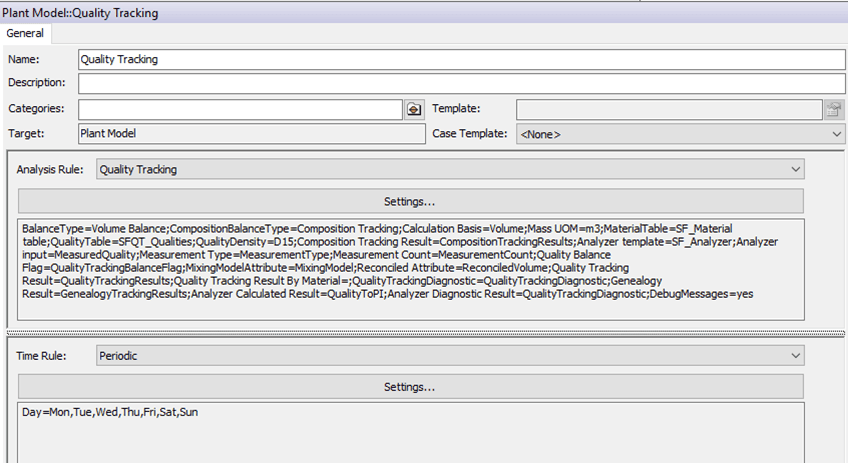The width and height of the screenshot is (848, 463).
Task: Open Analysis Rule Settings button
Action: pyautogui.click(x=410, y=201)
